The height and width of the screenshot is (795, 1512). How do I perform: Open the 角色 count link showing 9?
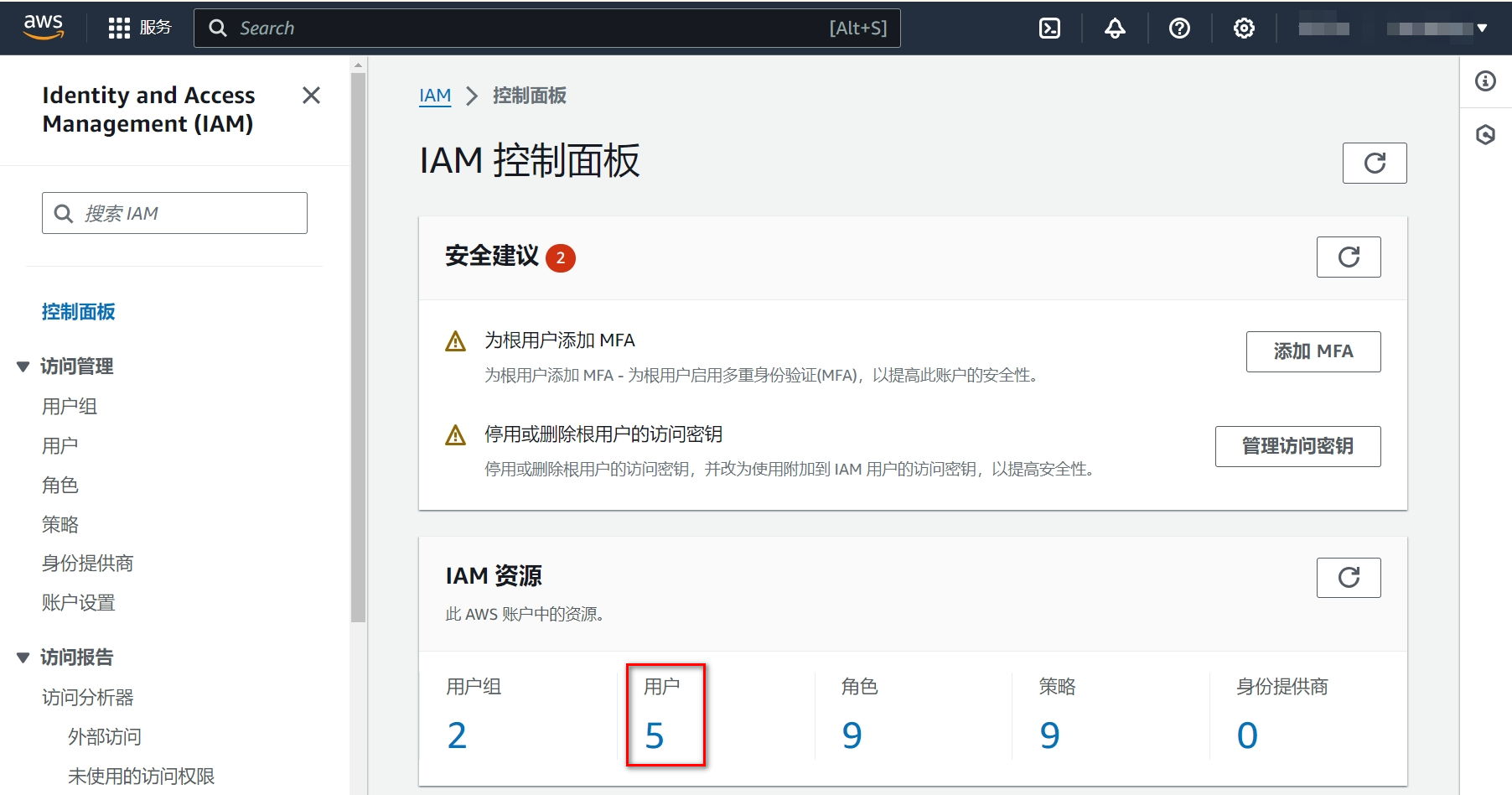852,735
